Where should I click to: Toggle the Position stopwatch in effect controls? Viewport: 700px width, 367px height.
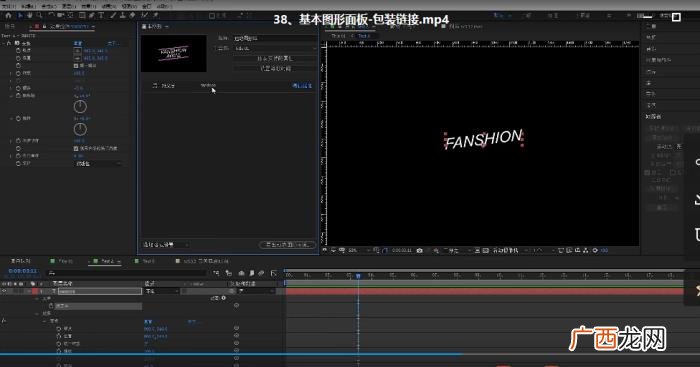pos(18,58)
